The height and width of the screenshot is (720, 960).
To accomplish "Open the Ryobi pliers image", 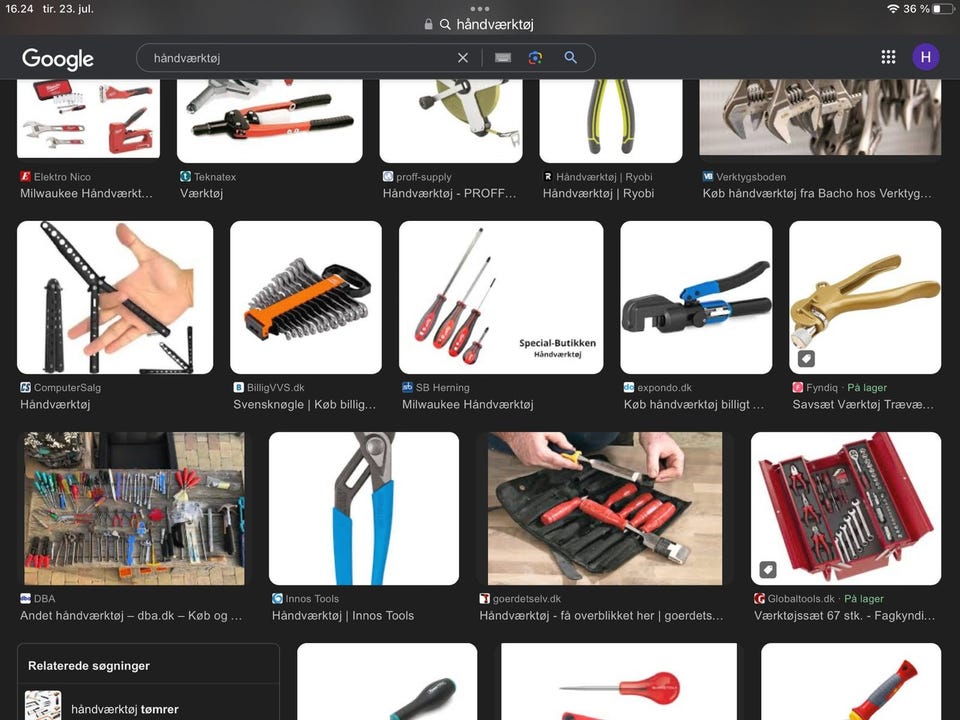I will [x=611, y=121].
